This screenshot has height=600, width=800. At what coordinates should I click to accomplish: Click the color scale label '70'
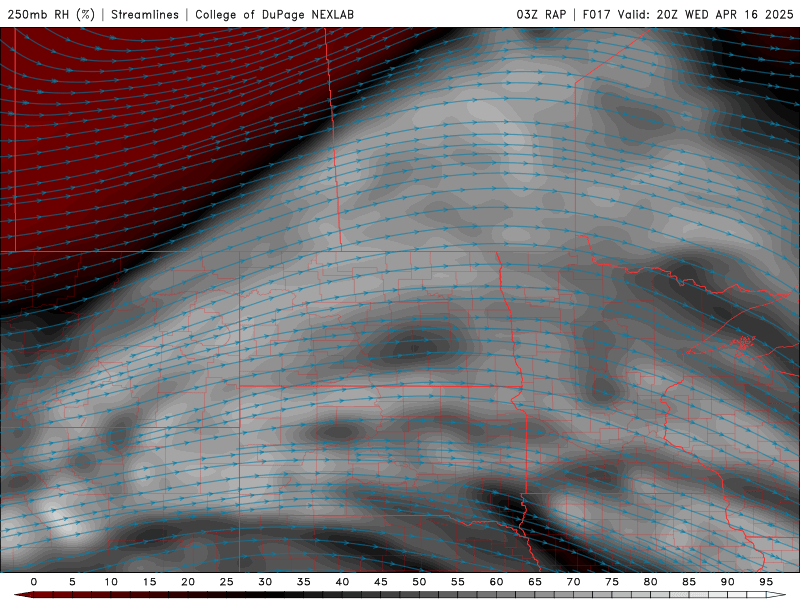coord(573,582)
